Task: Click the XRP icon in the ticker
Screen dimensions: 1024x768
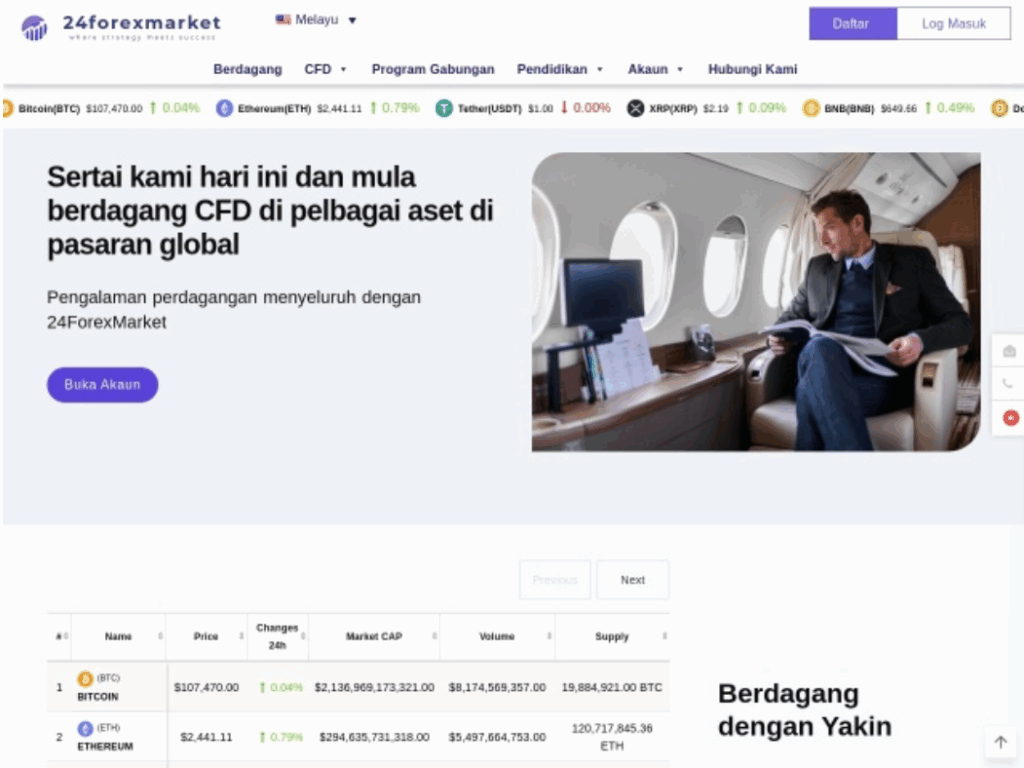Action: tap(635, 108)
